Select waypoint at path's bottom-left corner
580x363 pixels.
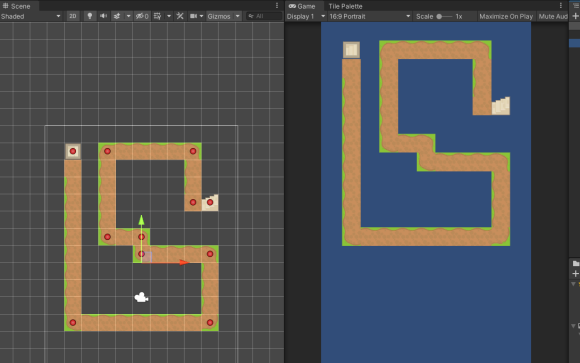click(73, 322)
